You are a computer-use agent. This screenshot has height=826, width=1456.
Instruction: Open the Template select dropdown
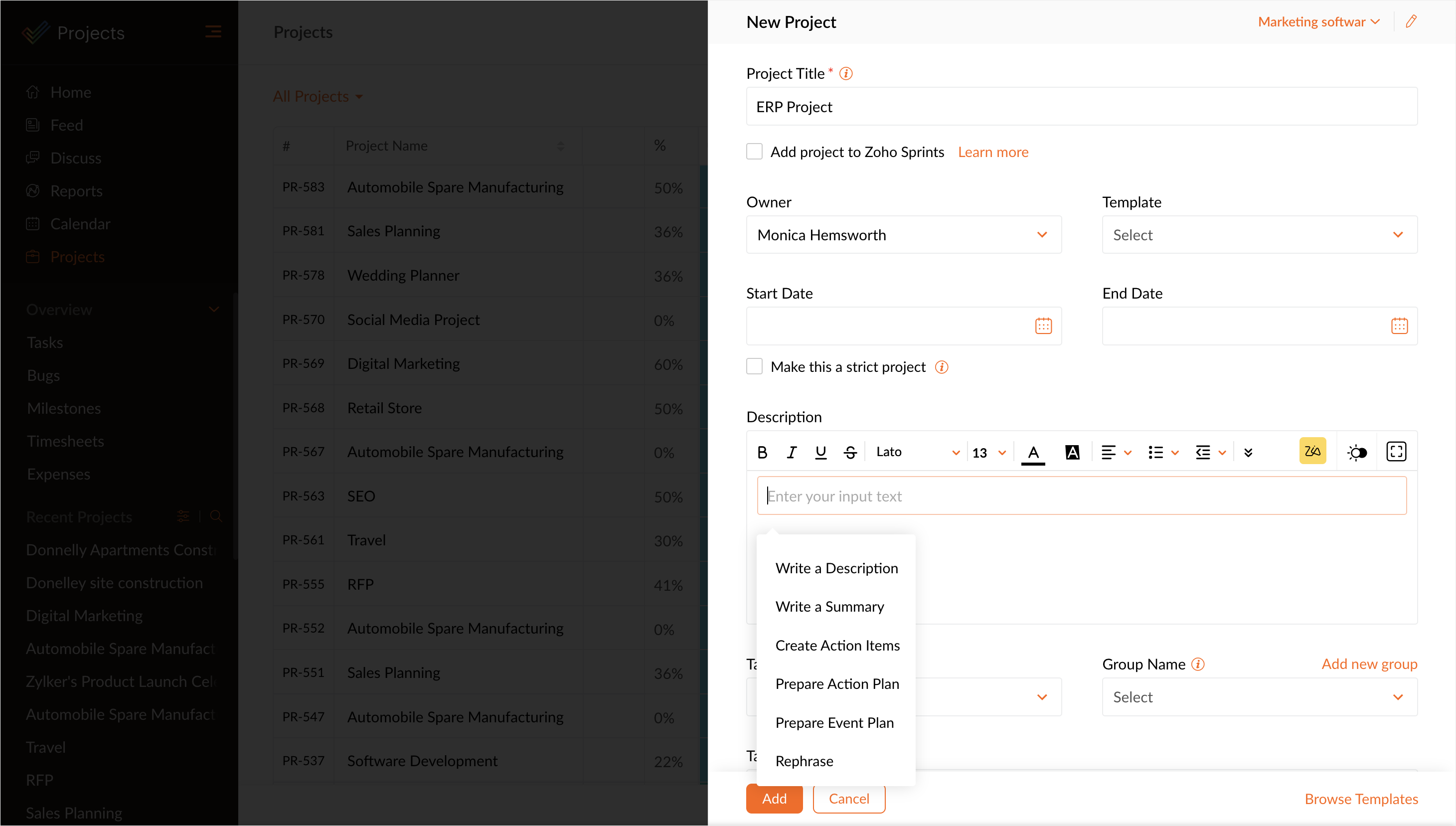point(1259,235)
